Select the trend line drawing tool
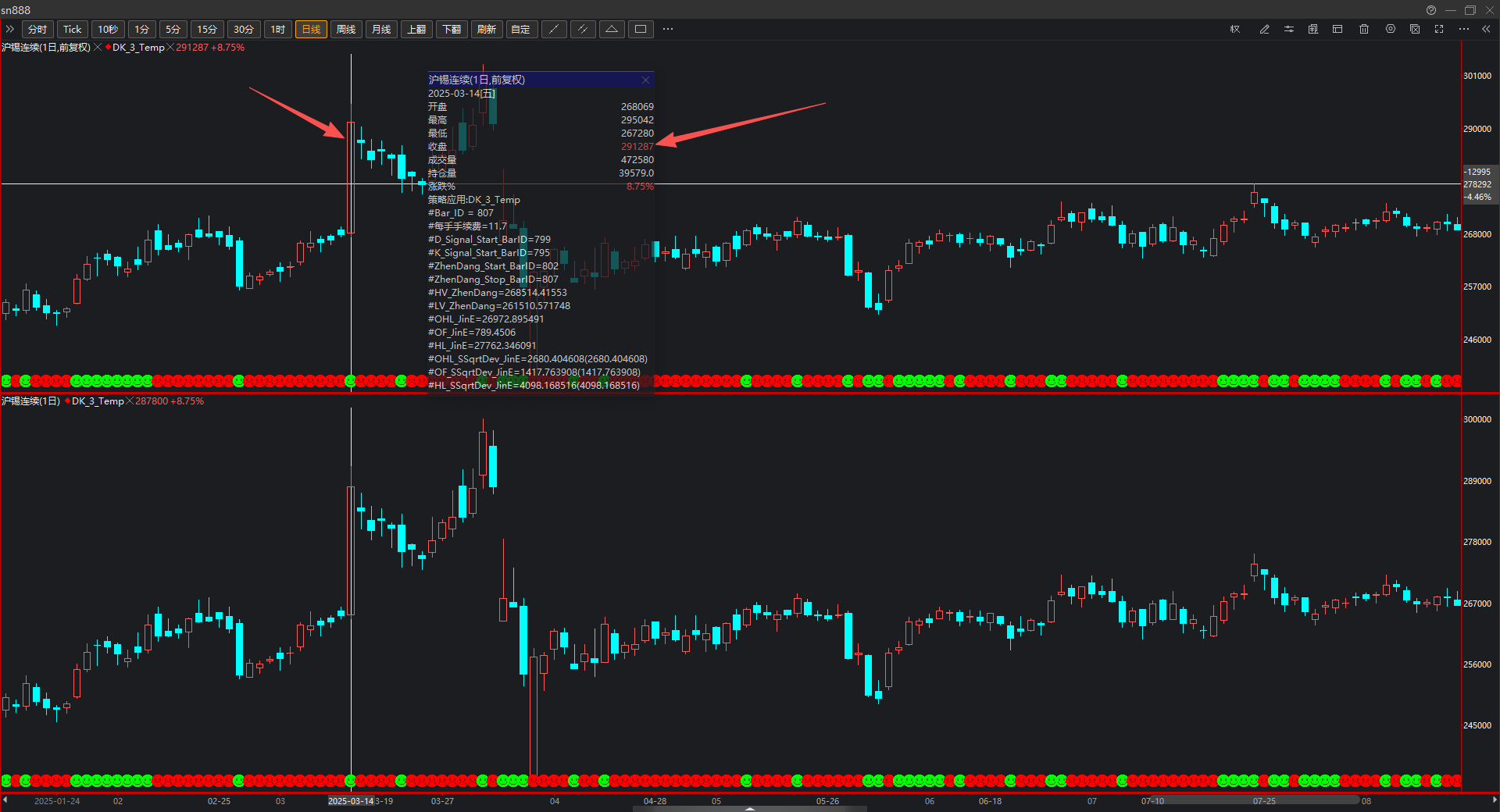Image resolution: width=1500 pixels, height=812 pixels. click(x=554, y=30)
